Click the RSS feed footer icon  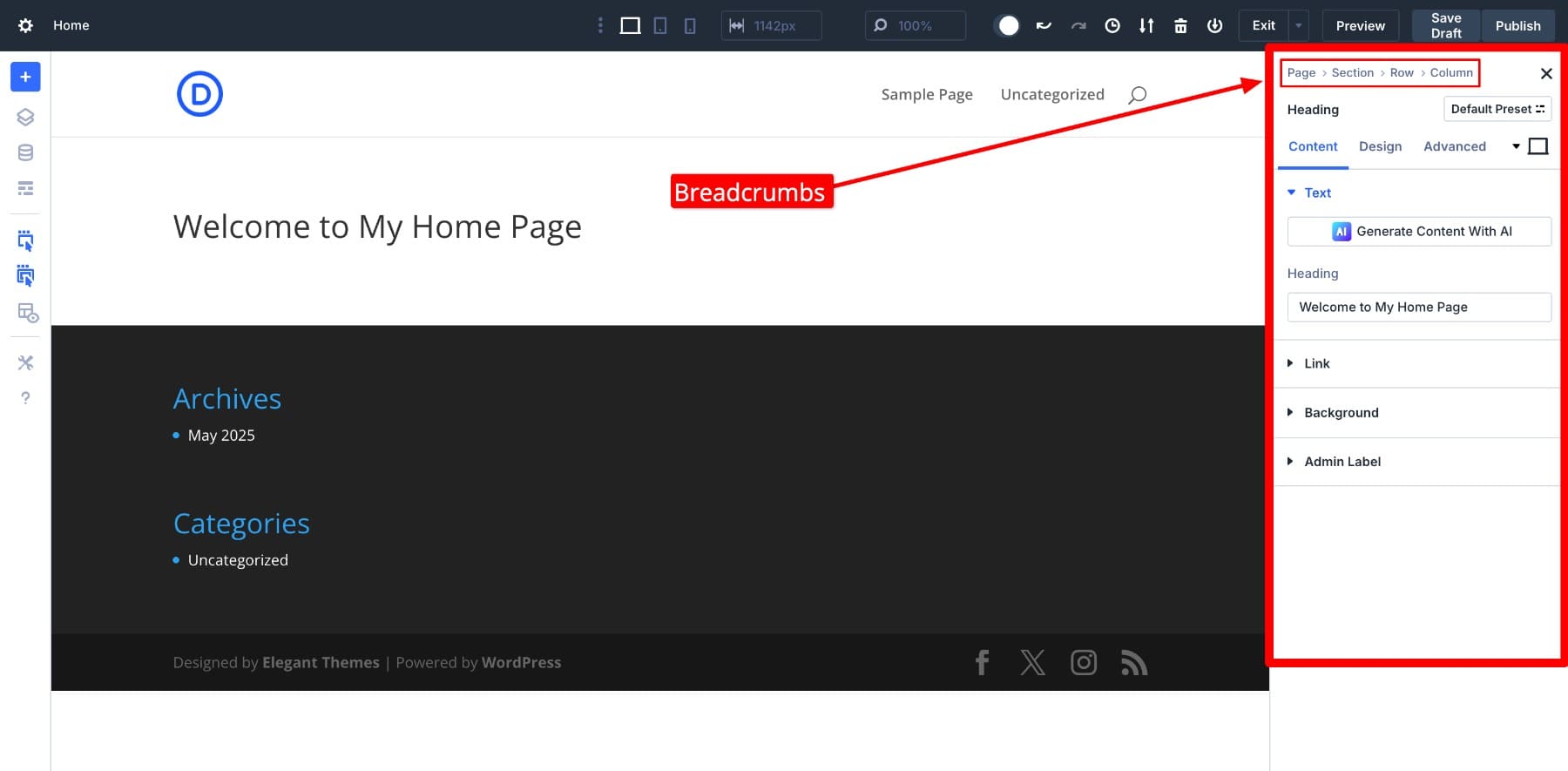click(x=1133, y=663)
